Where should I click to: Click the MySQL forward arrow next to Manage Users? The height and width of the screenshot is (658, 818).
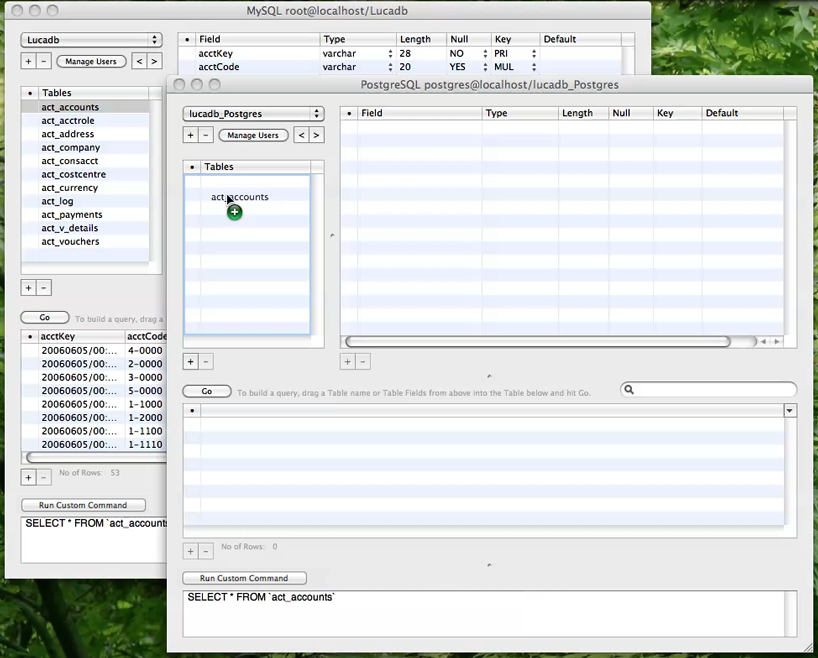[154, 61]
